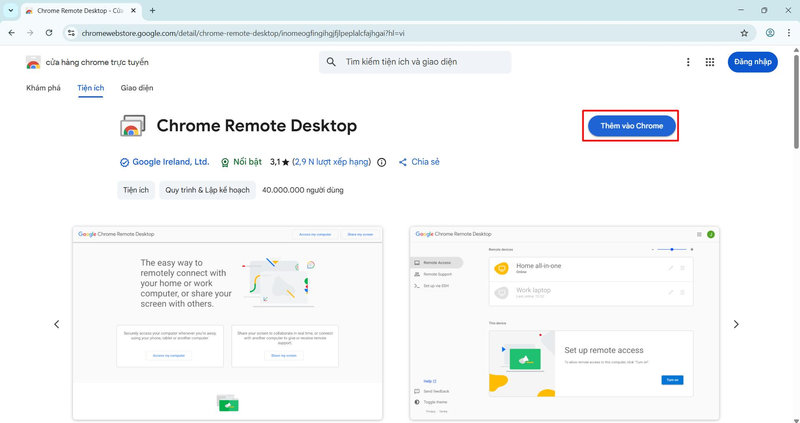The image size is (800, 423).
Task: Click the Thêm vào Chrome button
Action: 632,126
